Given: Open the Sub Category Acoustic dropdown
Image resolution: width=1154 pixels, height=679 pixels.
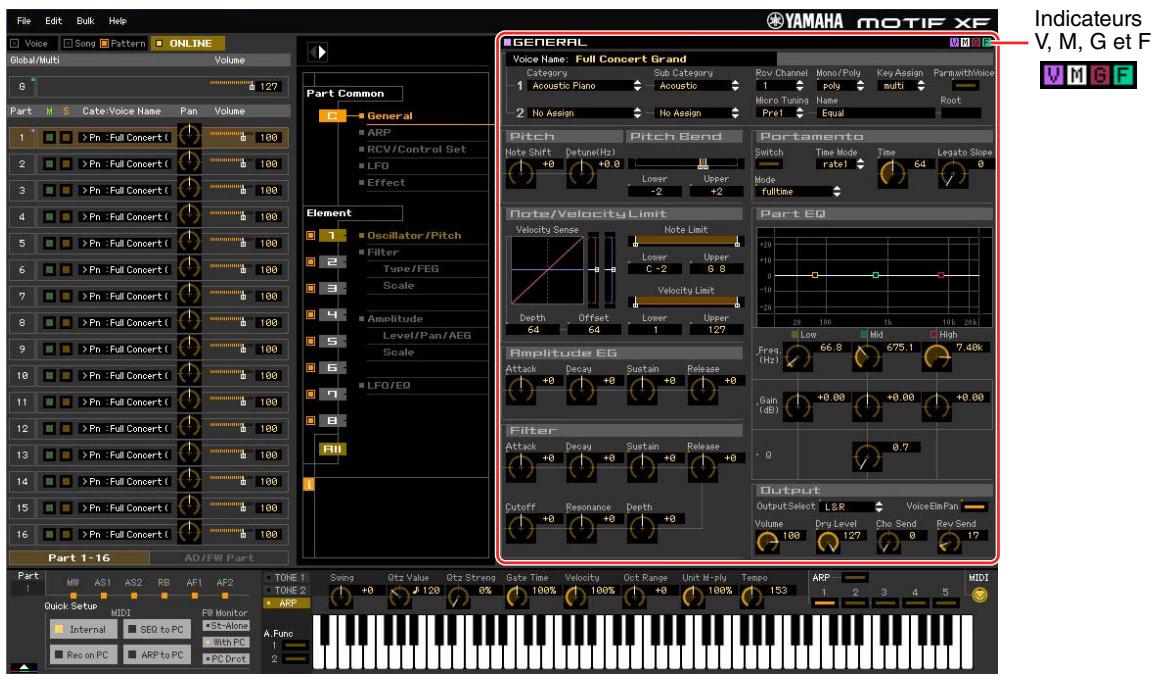Looking at the screenshot, I should [x=698, y=86].
